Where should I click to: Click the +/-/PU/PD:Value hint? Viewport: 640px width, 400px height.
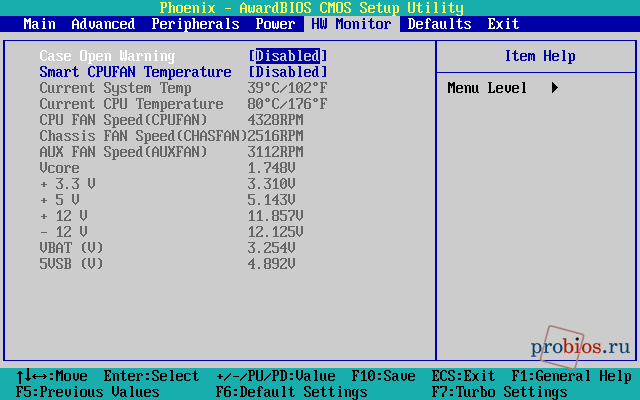click(x=276, y=376)
